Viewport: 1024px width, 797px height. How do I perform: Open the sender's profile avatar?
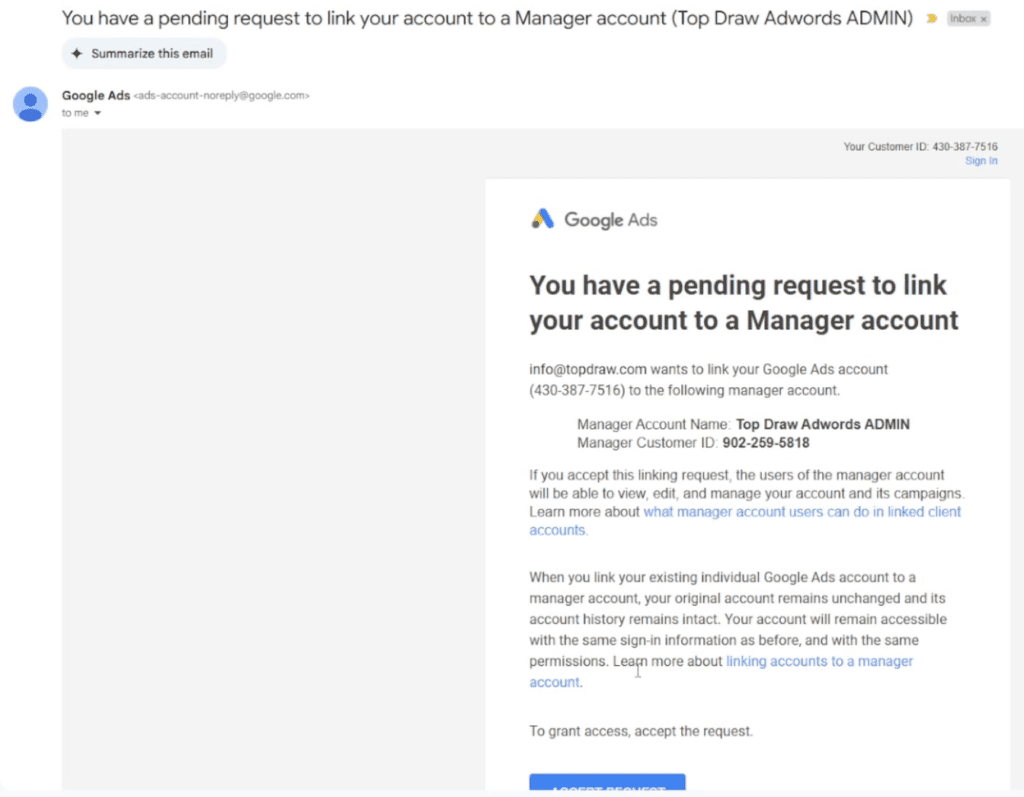tap(30, 104)
